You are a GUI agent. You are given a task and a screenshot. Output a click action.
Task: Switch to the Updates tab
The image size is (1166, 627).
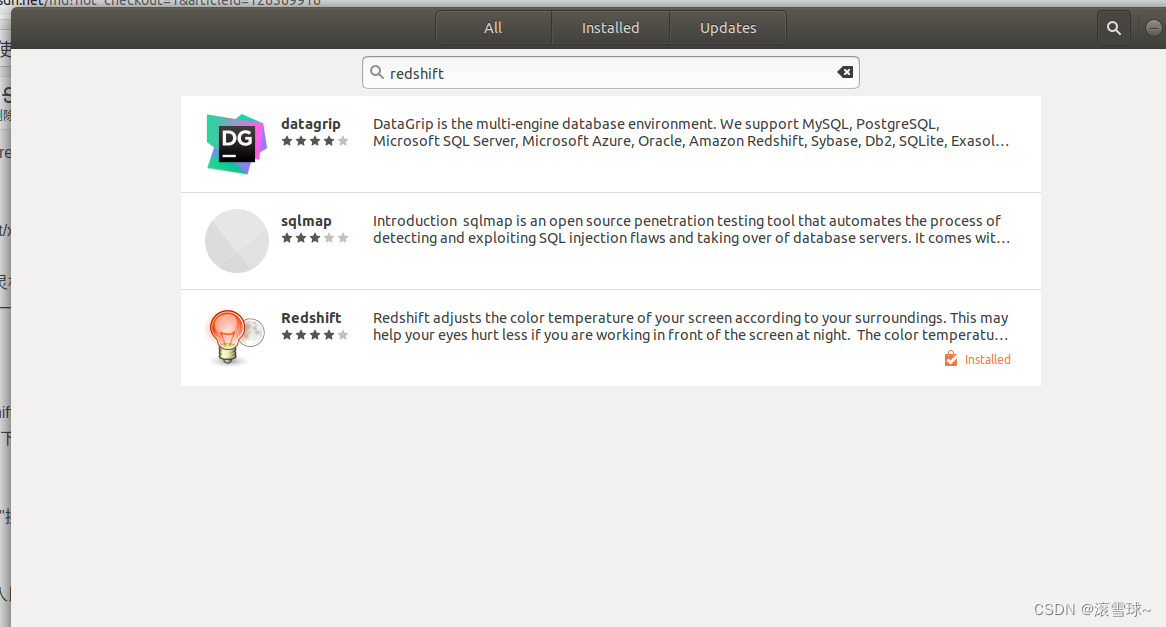(x=728, y=28)
